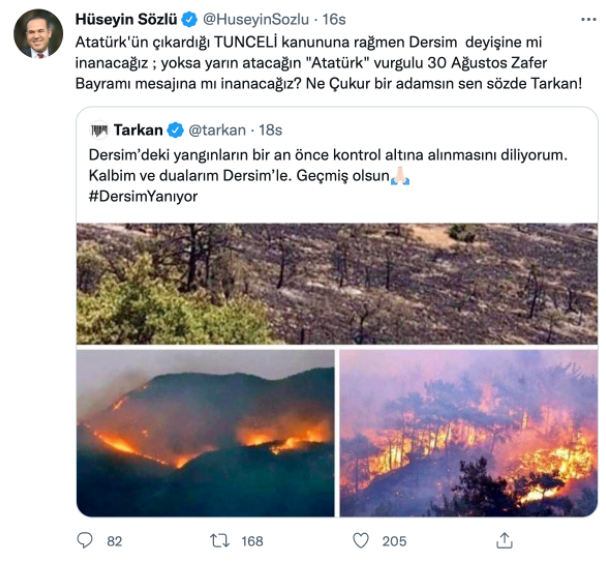Screen dimensions: 606x562
Task: Open the night mountain fire photo
Action: (x=205, y=432)
